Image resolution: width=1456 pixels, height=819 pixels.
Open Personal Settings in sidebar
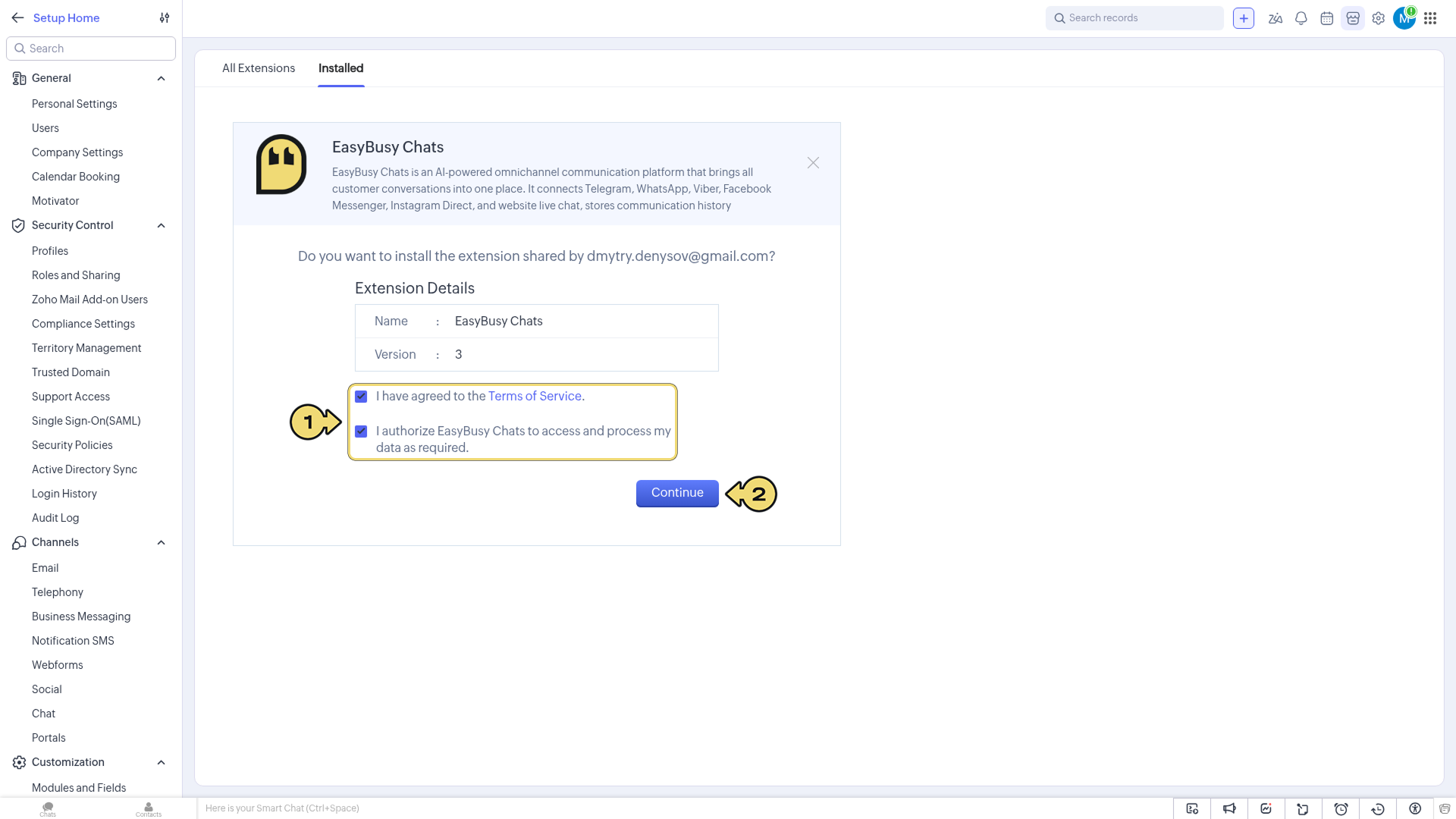74,104
